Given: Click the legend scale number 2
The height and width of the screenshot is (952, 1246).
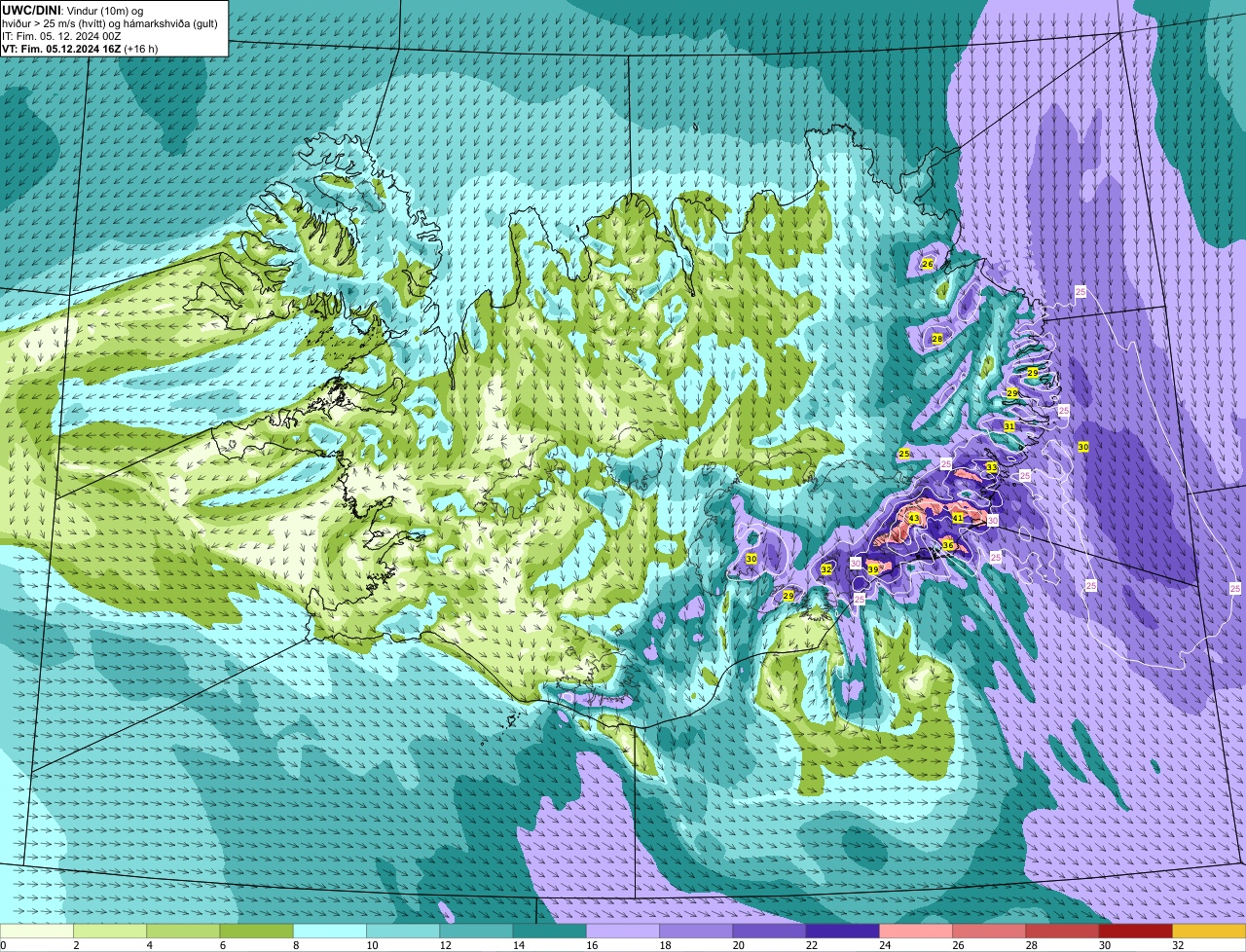Looking at the screenshot, I should [x=75, y=945].
